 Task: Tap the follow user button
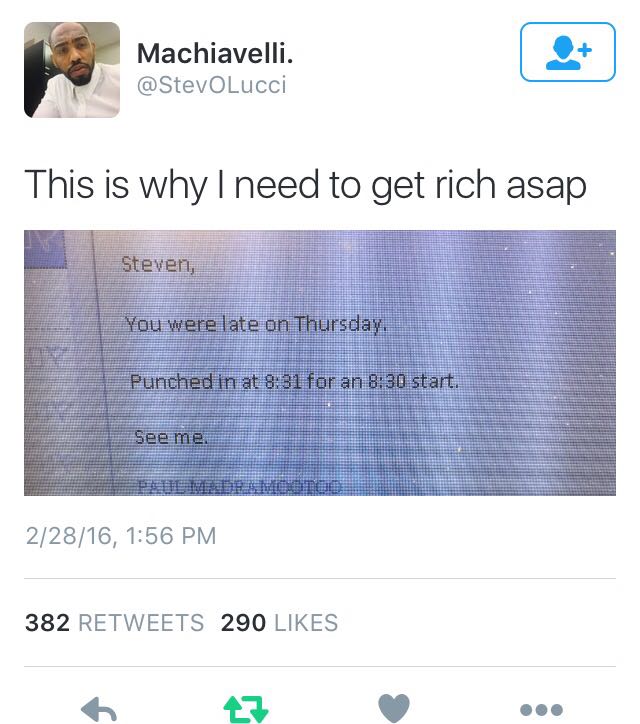(568, 52)
